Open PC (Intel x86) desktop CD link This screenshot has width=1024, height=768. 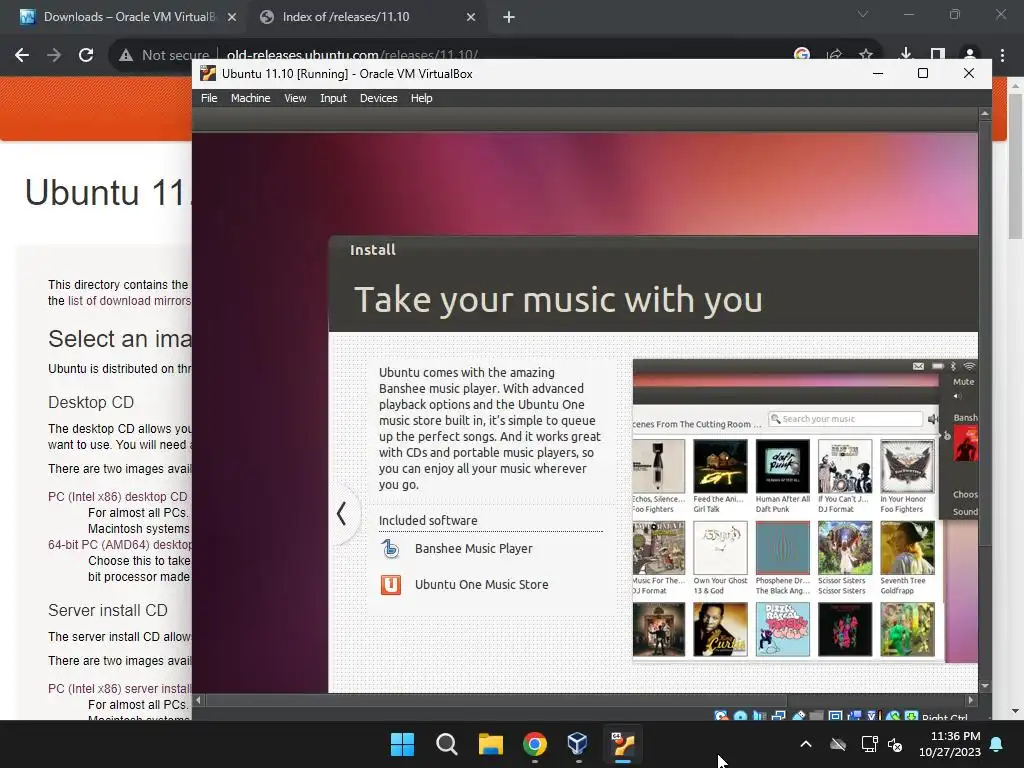pos(118,496)
